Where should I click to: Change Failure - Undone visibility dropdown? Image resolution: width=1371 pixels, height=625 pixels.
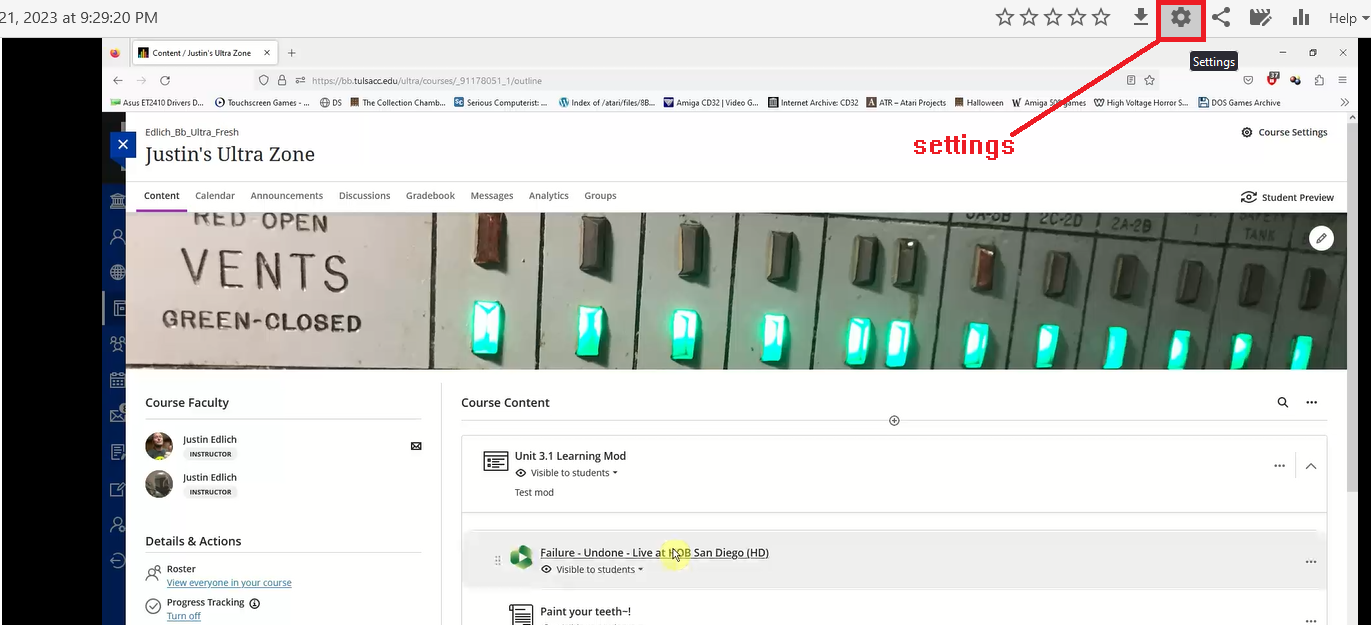tap(592, 569)
